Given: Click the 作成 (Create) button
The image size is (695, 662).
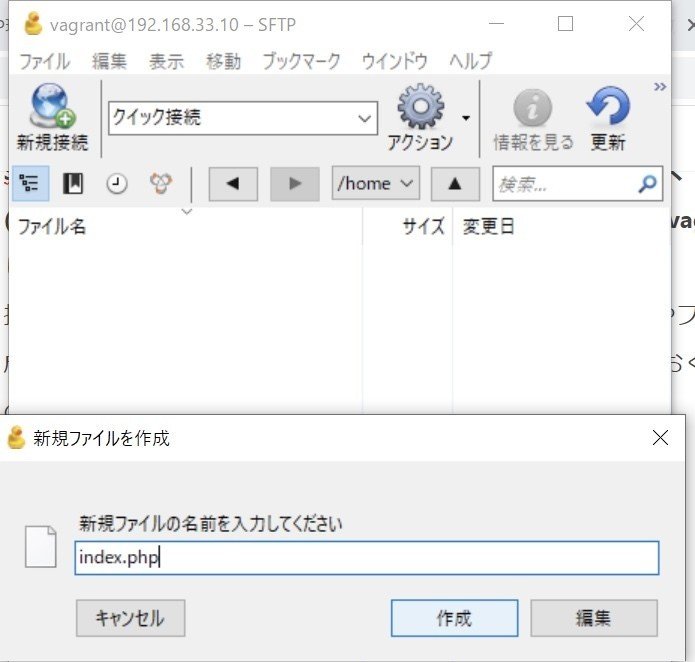Looking at the screenshot, I should (454, 618).
